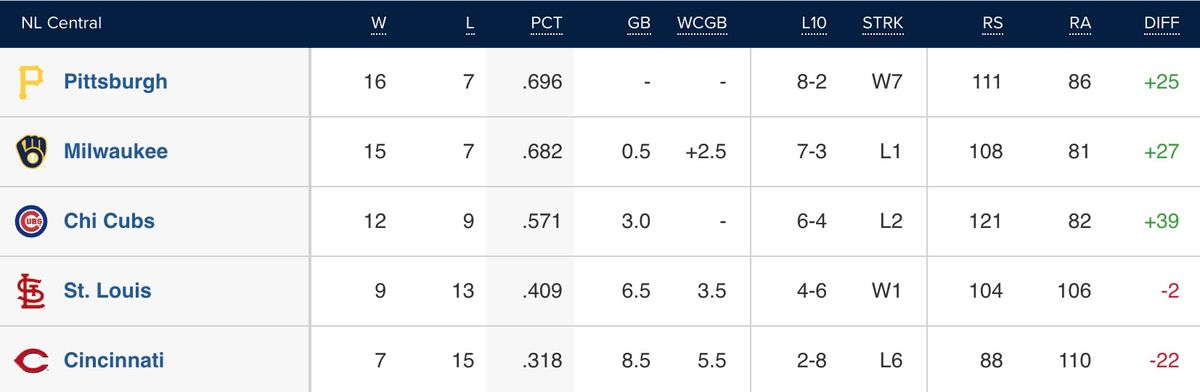This screenshot has width=1200, height=392.
Task: Open the Chi Cubs team link
Action: pos(109,221)
